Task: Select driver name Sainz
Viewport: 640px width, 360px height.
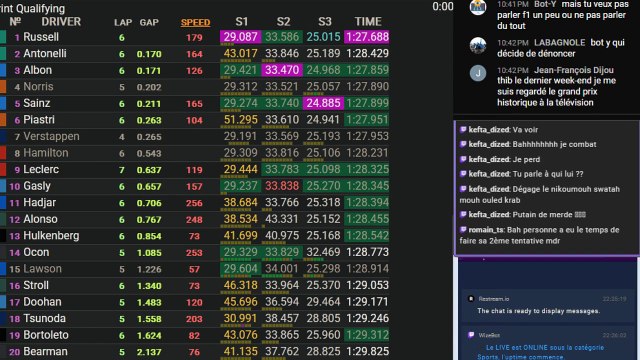Action: pyautogui.click(x=37, y=103)
